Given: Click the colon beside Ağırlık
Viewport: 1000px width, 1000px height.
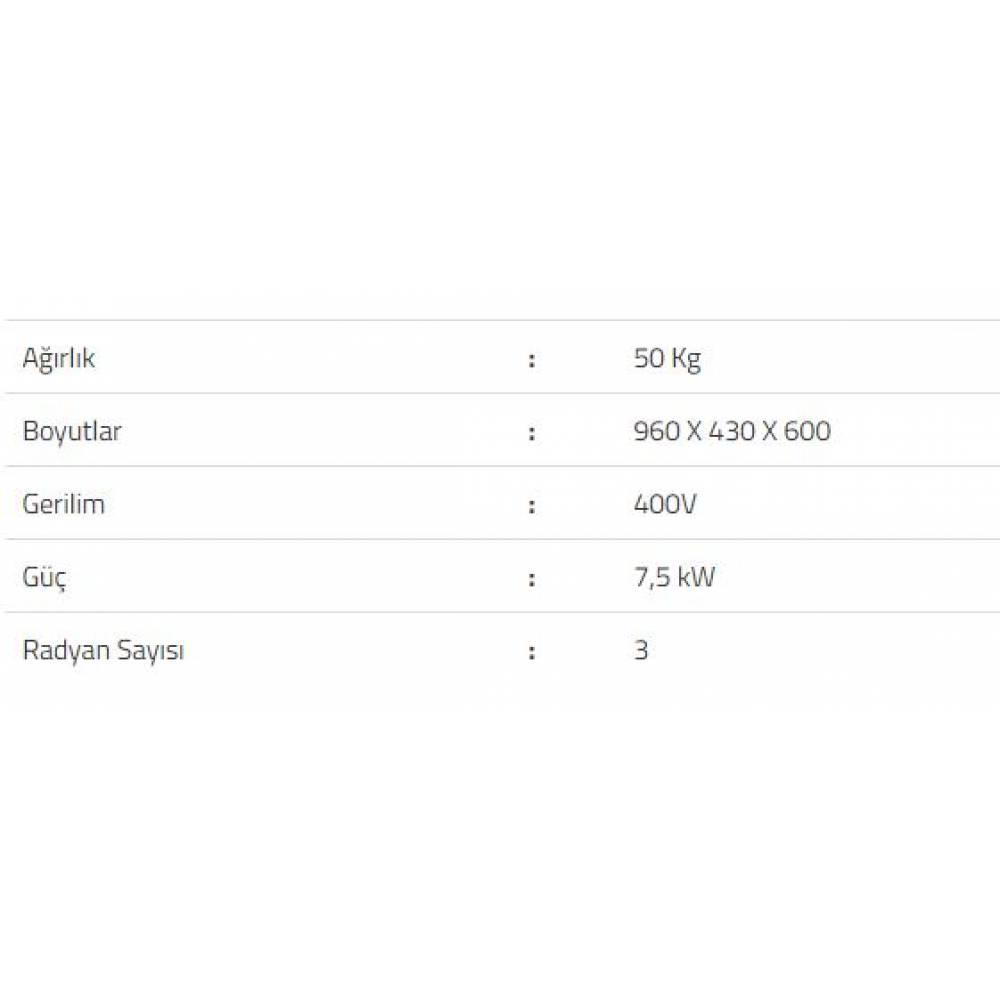Looking at the screenshot, I should coord(532,360).
